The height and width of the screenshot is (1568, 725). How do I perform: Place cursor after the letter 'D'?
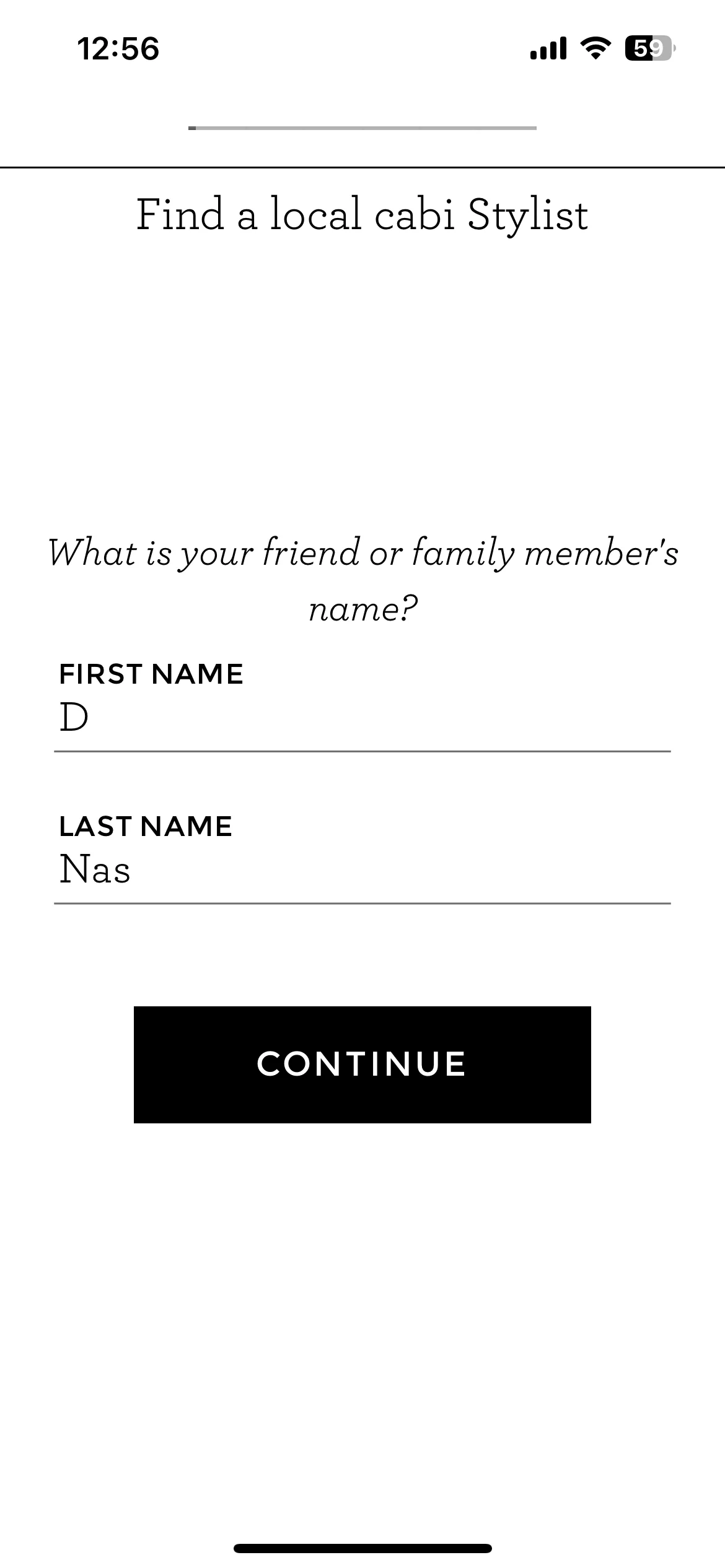[90, 718]
